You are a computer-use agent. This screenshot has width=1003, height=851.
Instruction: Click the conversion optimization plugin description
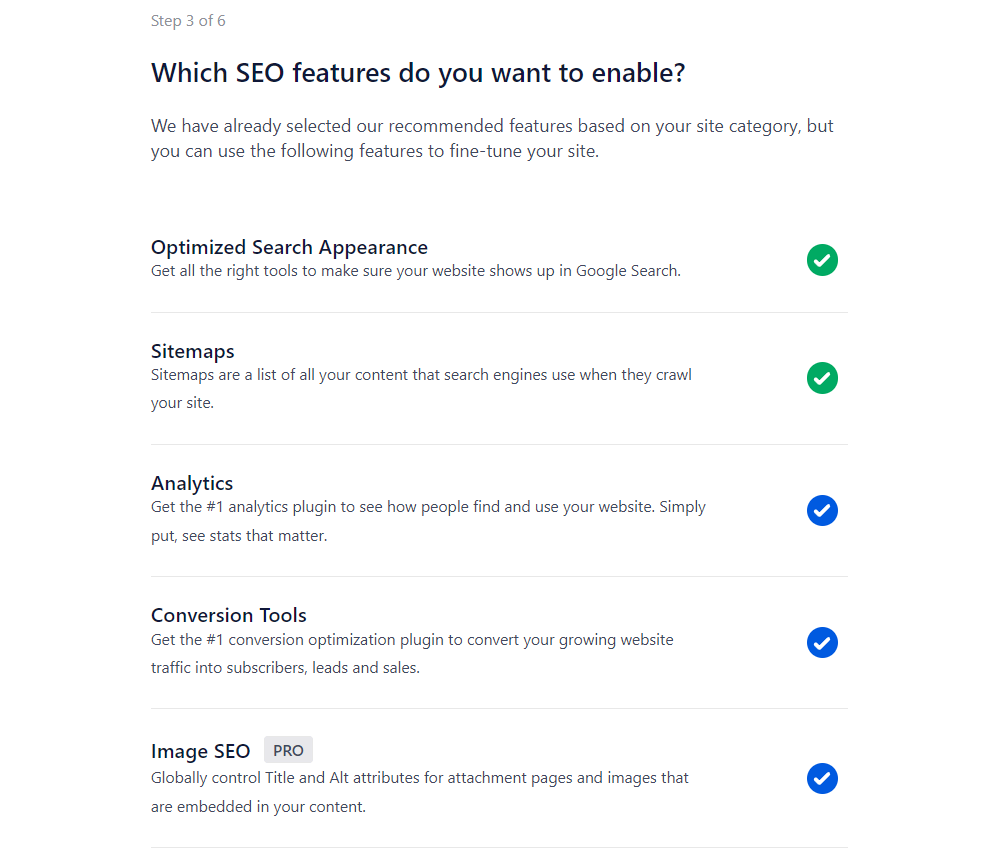click(x=412, y=653)
